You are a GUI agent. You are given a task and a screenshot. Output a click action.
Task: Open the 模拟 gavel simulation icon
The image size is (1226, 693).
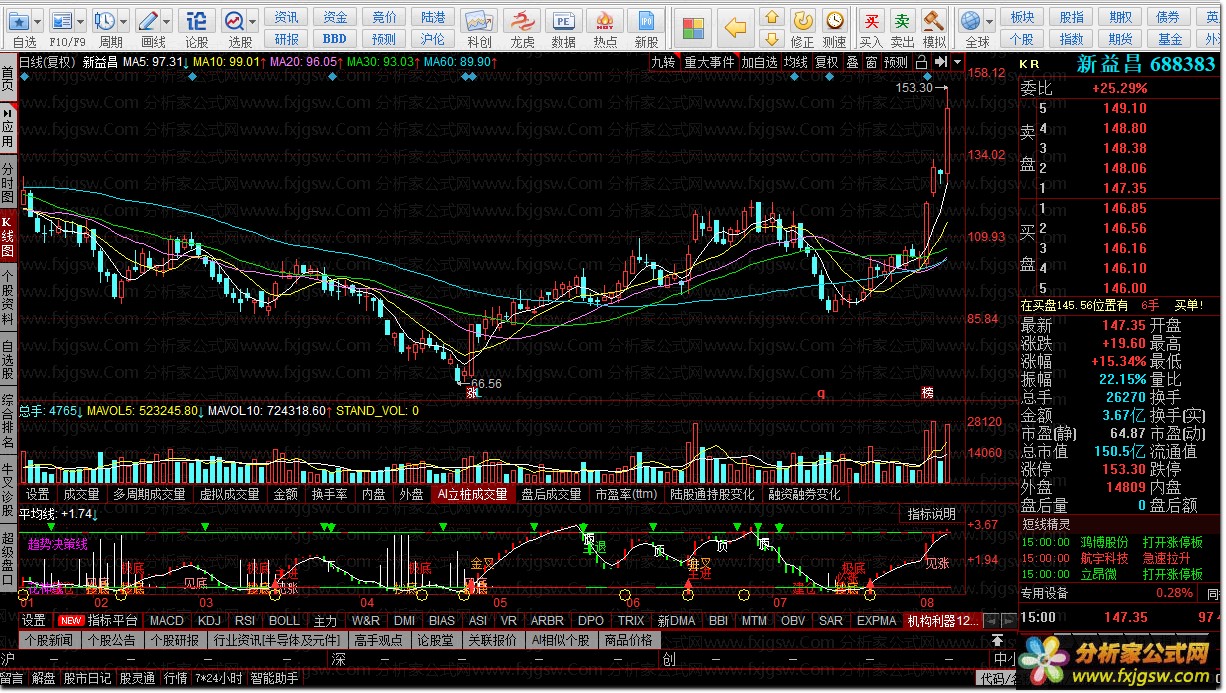point(934,20)
